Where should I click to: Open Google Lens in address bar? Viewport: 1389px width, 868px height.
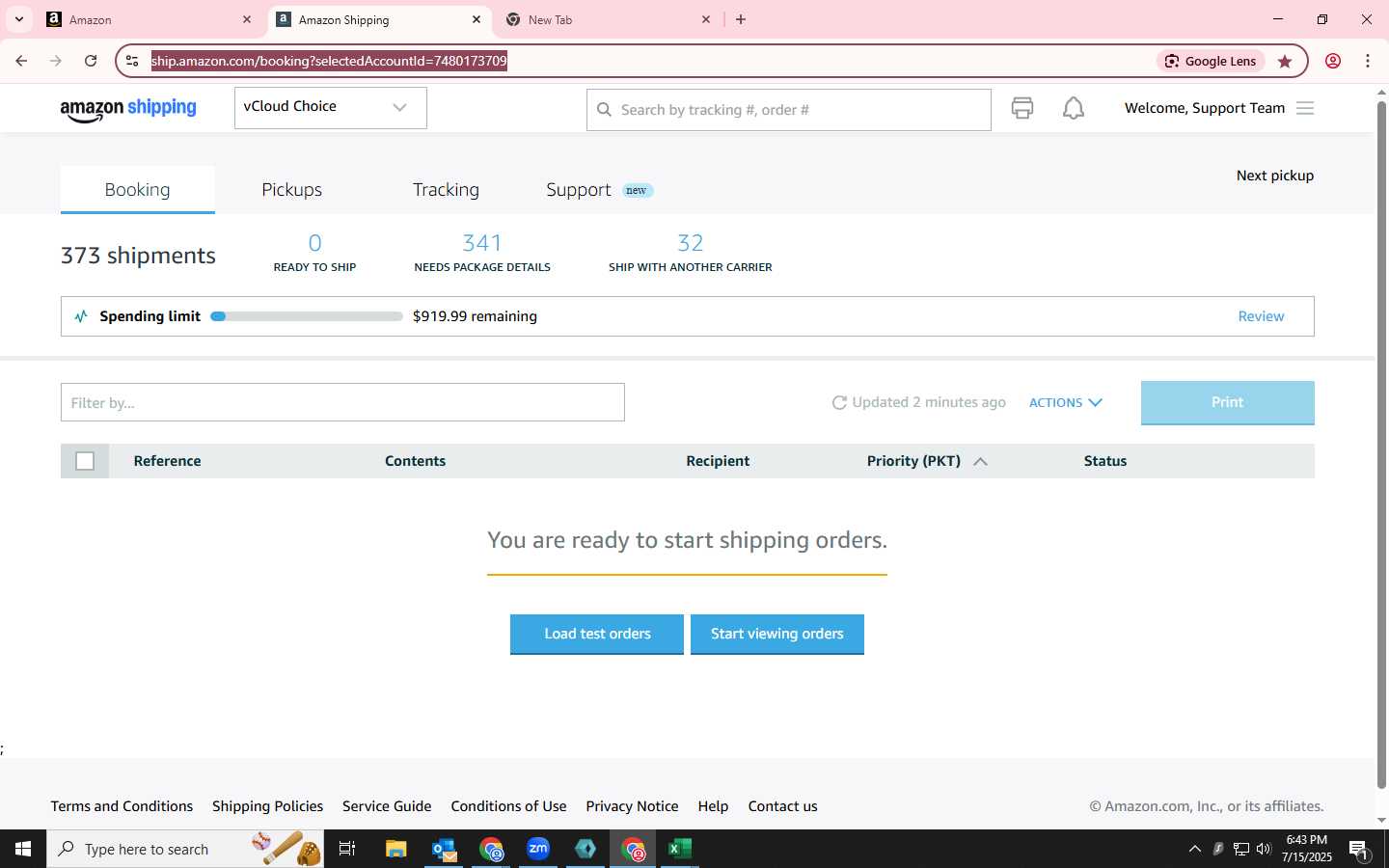click(x=1211, y=61)
